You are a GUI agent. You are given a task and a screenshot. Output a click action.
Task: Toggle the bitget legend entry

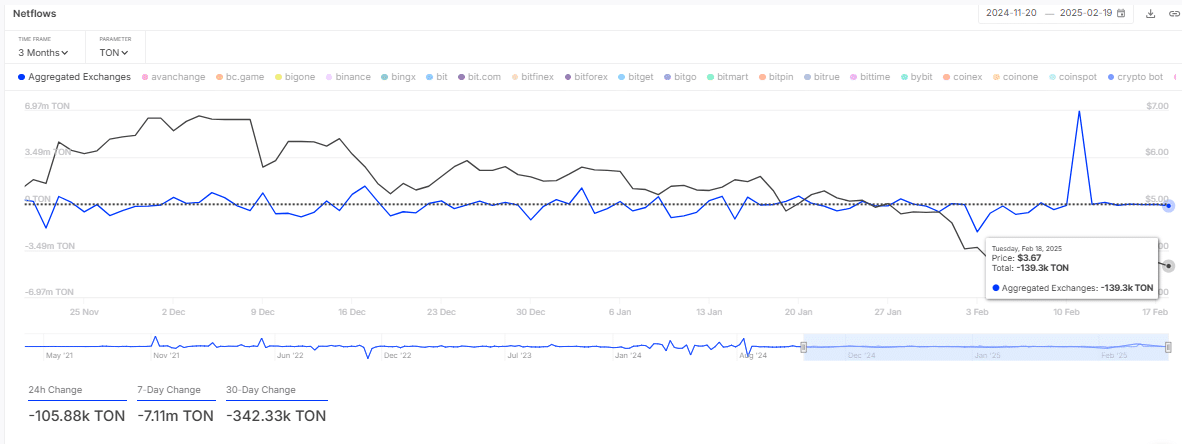pyautogui.click(x=636, y=76)
